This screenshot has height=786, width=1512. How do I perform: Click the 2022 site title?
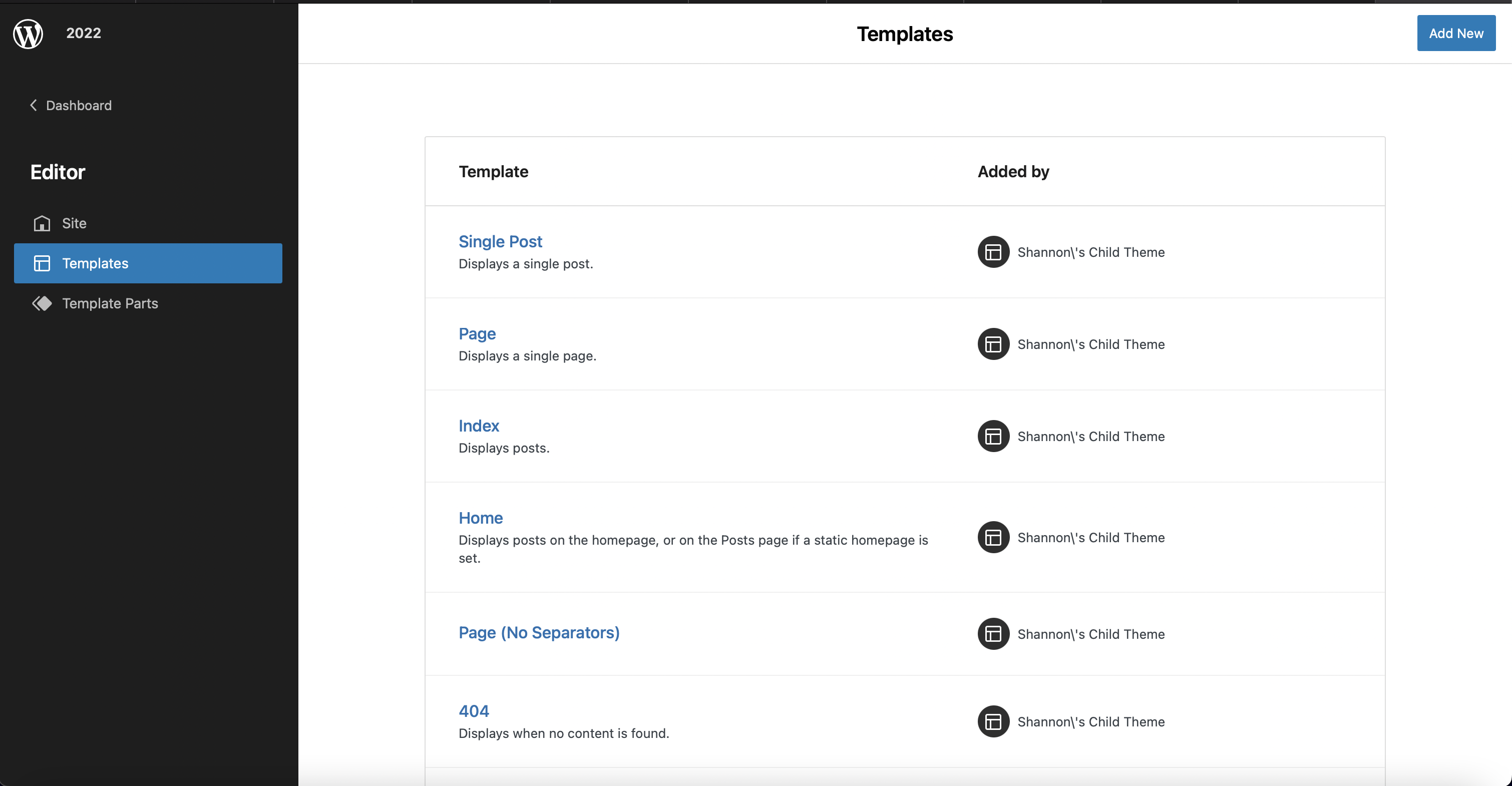point(83,34)
